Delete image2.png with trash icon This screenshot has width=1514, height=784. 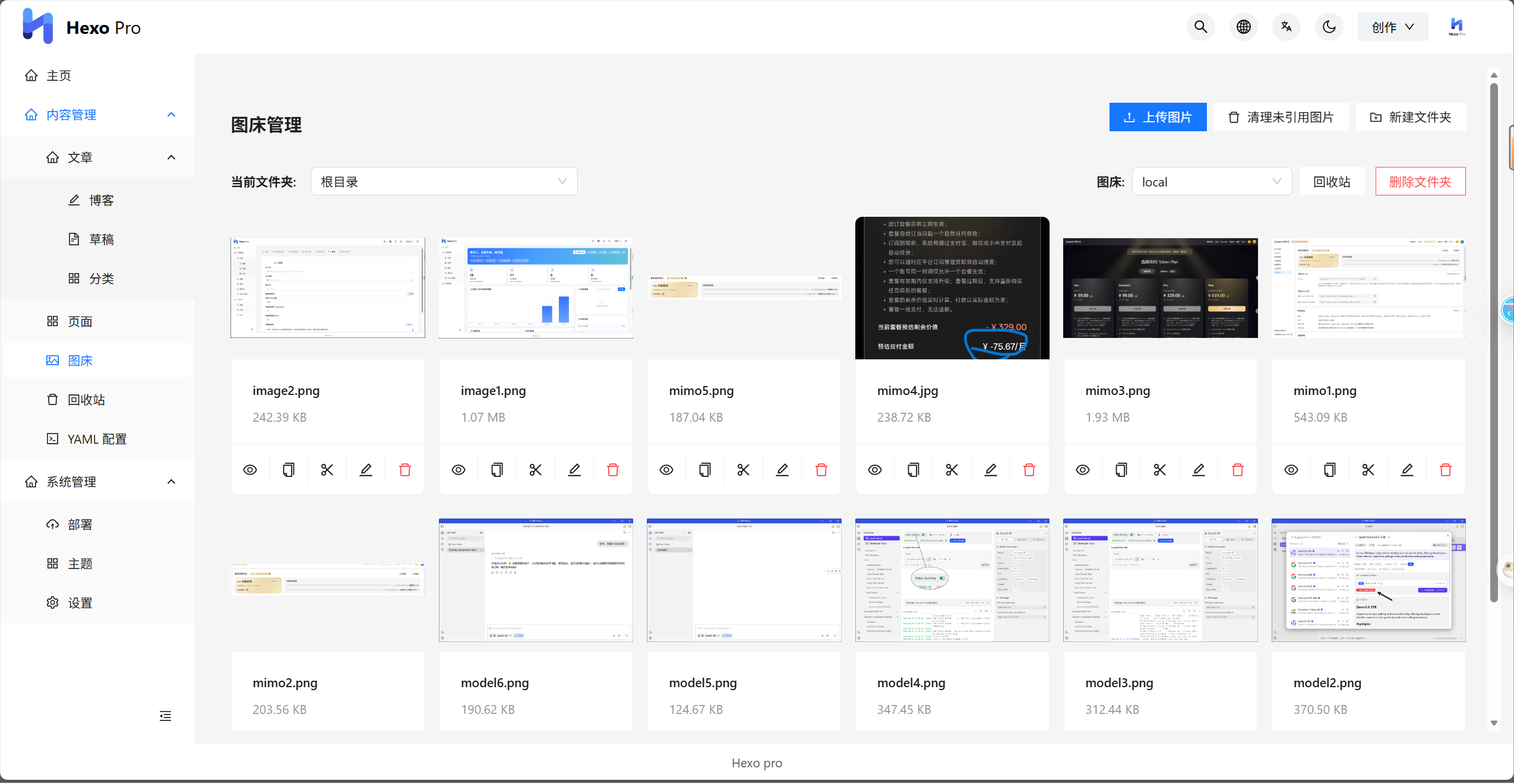(405, 470)
